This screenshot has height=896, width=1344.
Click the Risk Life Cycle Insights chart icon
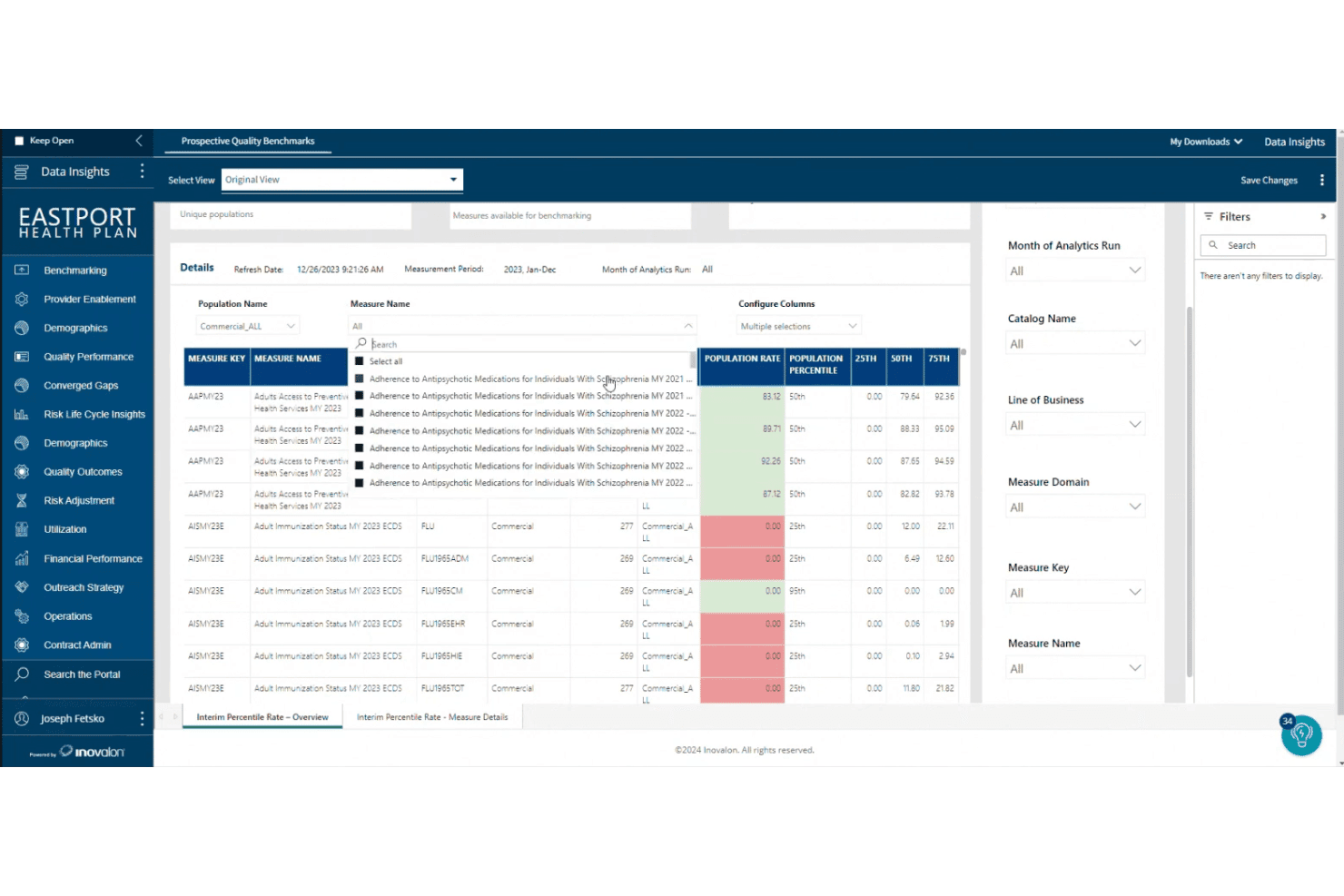[x=22, y=415]
